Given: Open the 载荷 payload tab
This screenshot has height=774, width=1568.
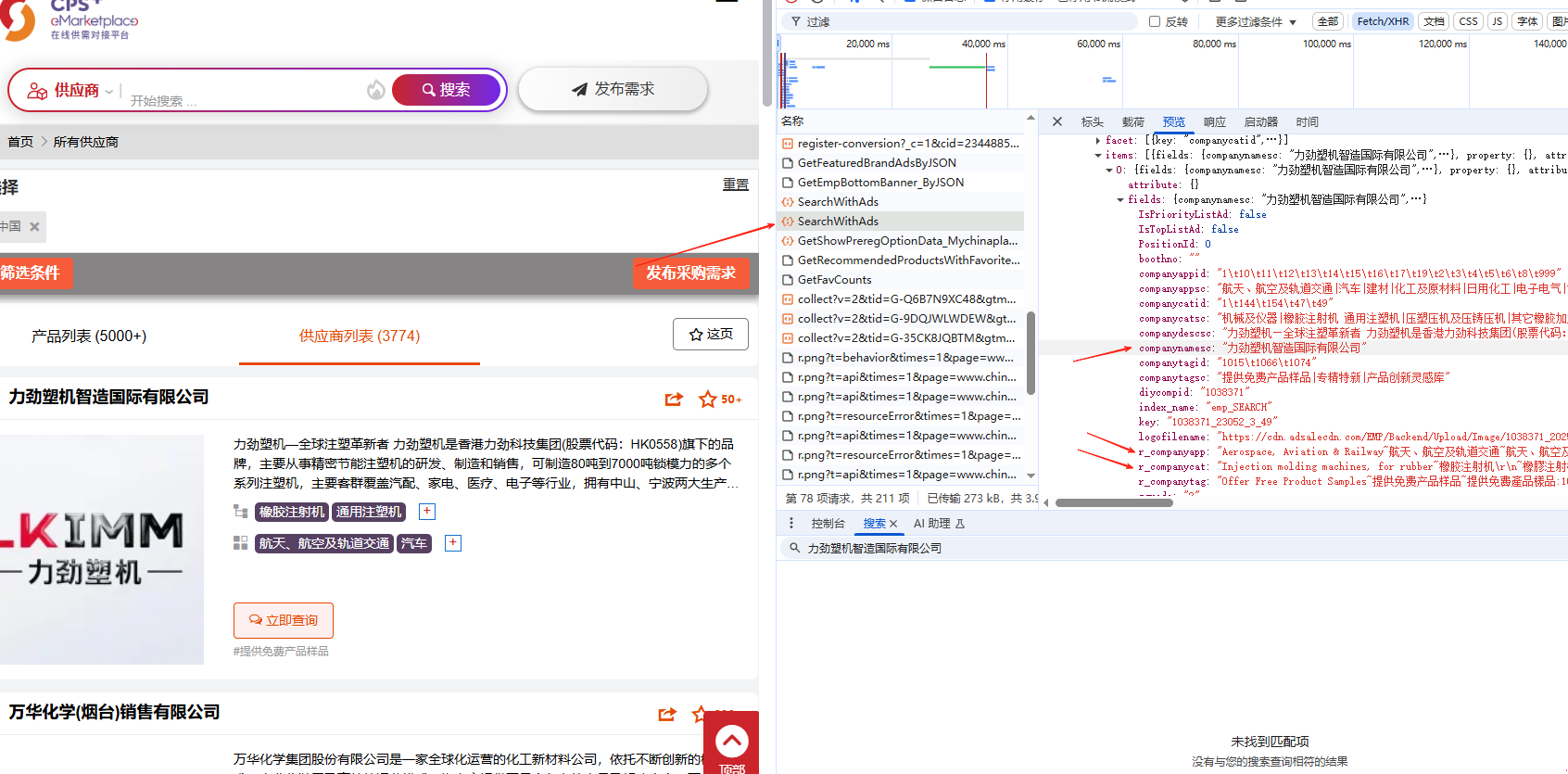Looking at the screenshot, I should click(1133, 121).
